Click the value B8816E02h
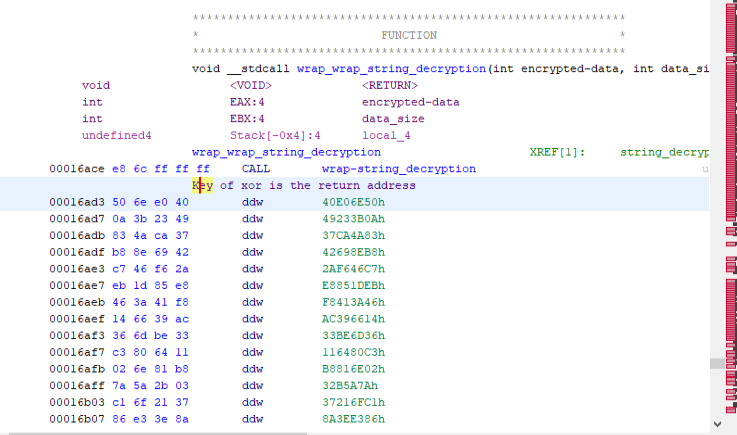This screenshot has width=737, height=435. tap(353, 369)
